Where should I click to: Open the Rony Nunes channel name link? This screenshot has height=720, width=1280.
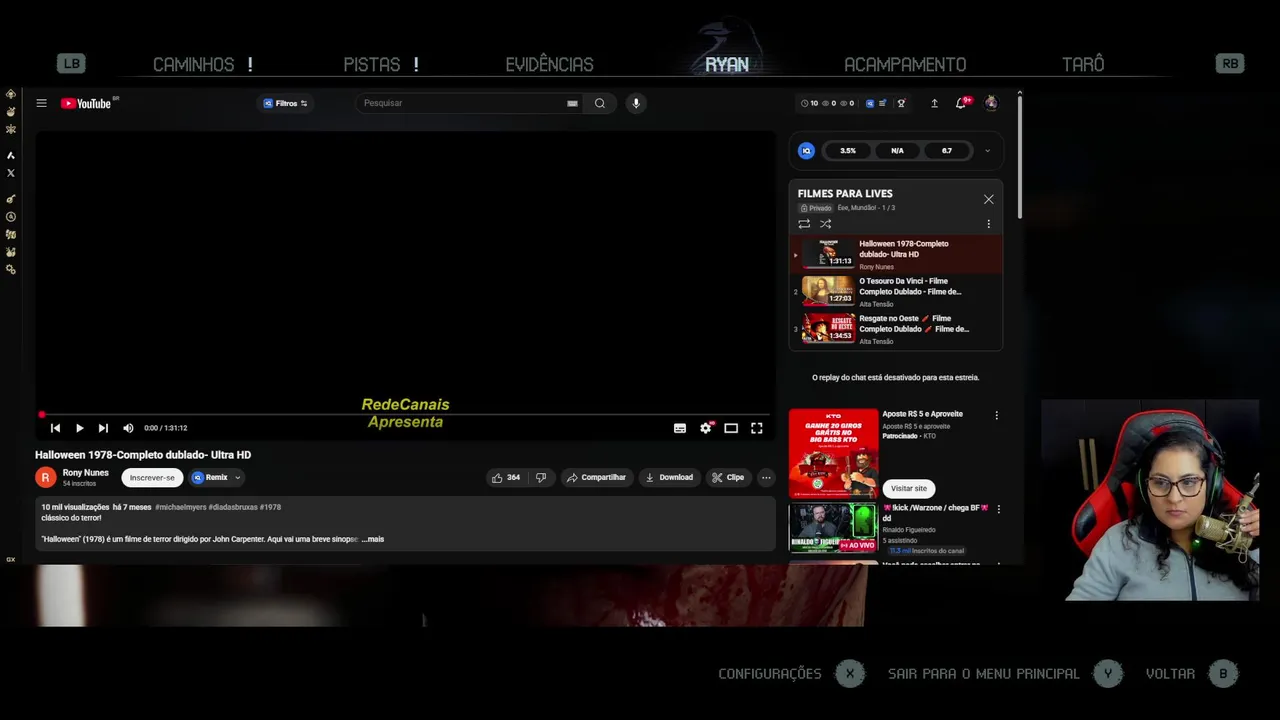(x=85, y=473)
